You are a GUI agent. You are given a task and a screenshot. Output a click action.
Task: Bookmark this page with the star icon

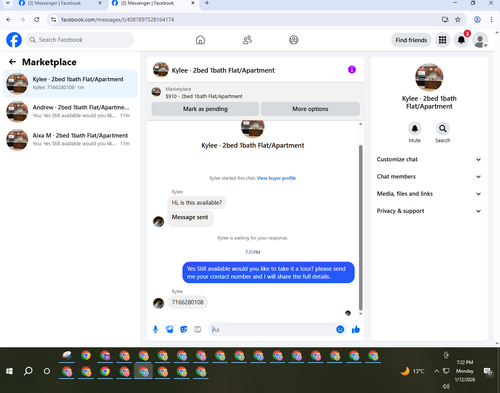458,20
